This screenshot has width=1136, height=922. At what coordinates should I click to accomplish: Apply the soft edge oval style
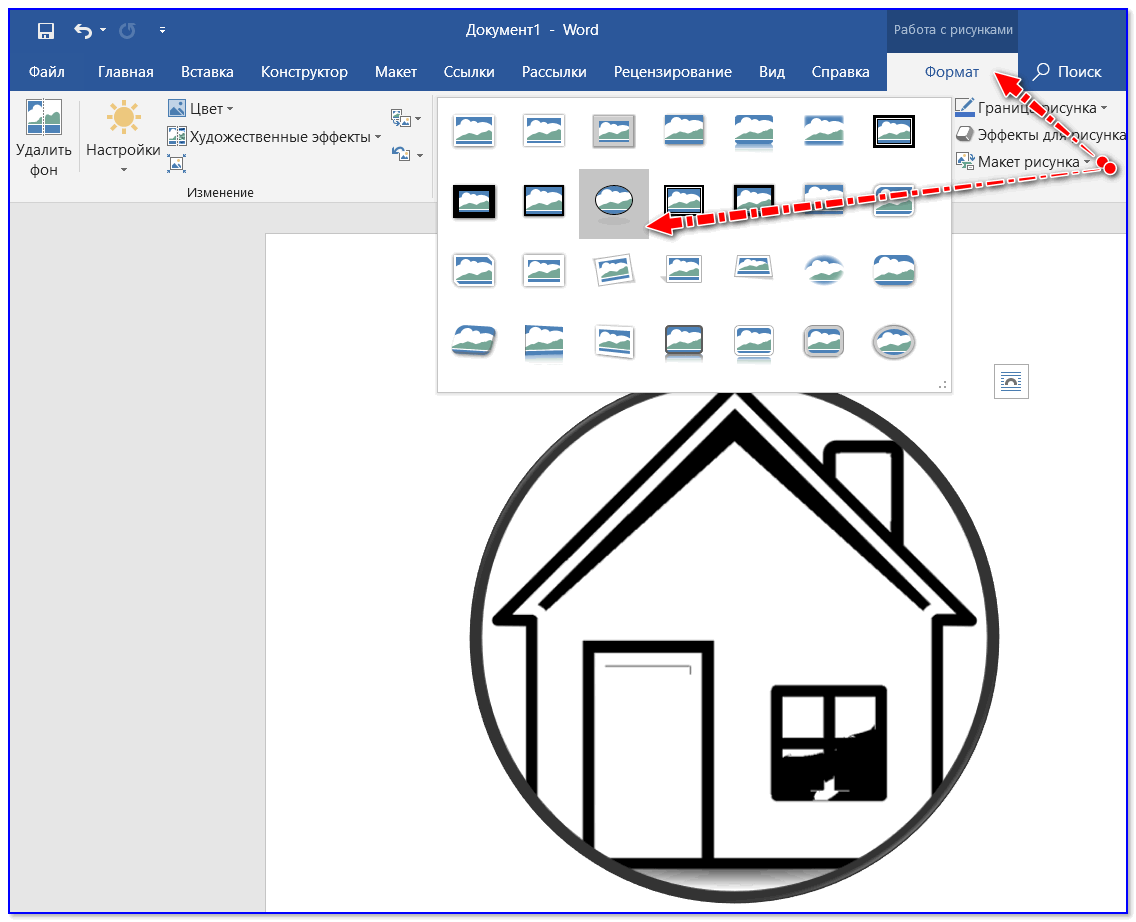[823, 271]
